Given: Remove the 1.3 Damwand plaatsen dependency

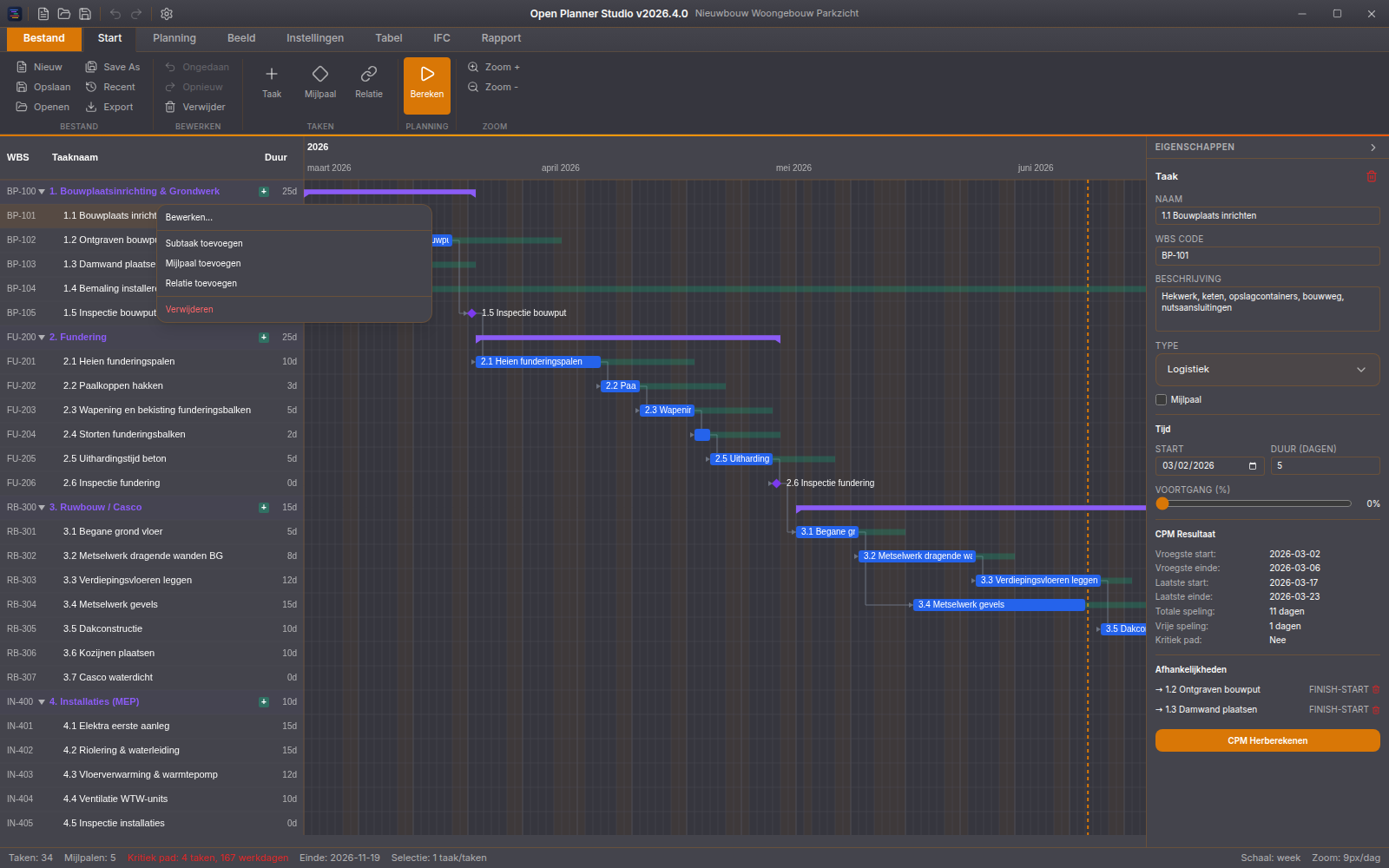Looking at the screenshot, I should [x=1375, y=709].
